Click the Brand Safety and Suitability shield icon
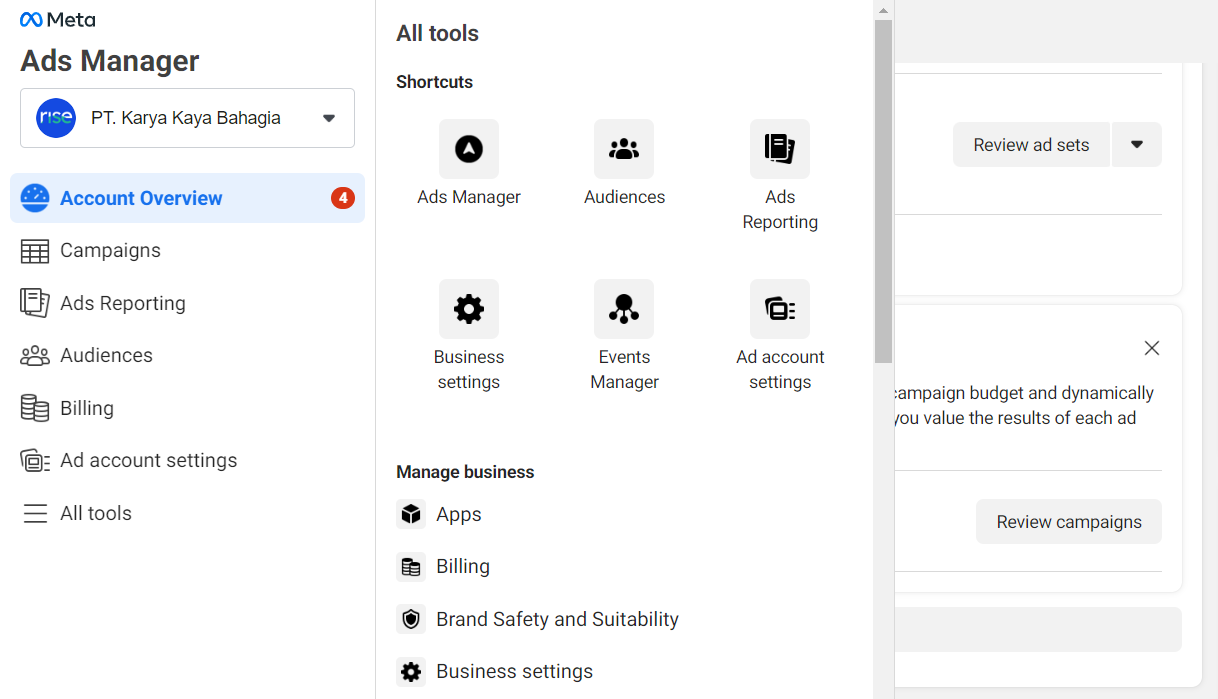 pyautogui.click(x=411, y=619)
